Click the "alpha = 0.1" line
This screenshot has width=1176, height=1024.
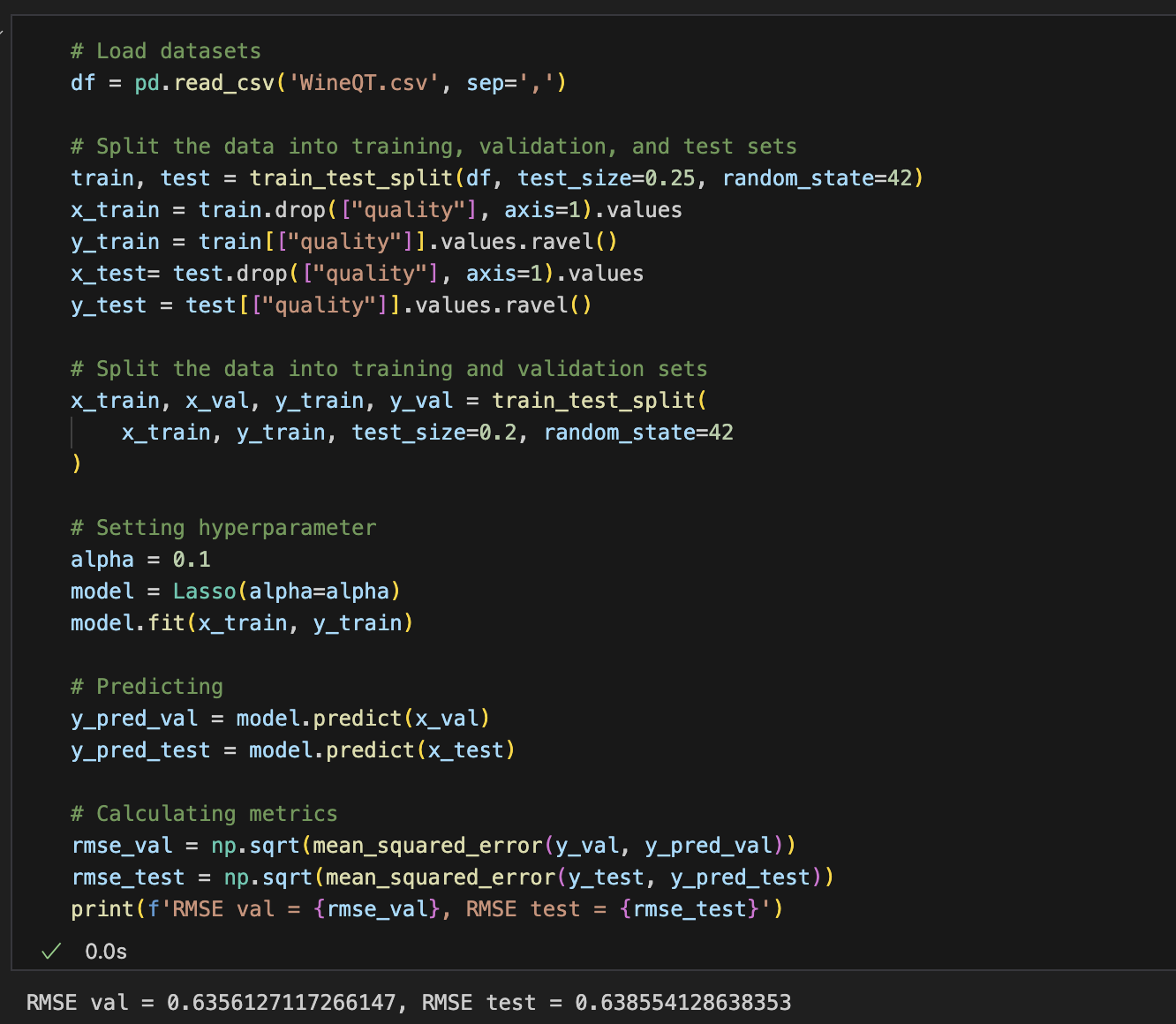click(140, 560)
